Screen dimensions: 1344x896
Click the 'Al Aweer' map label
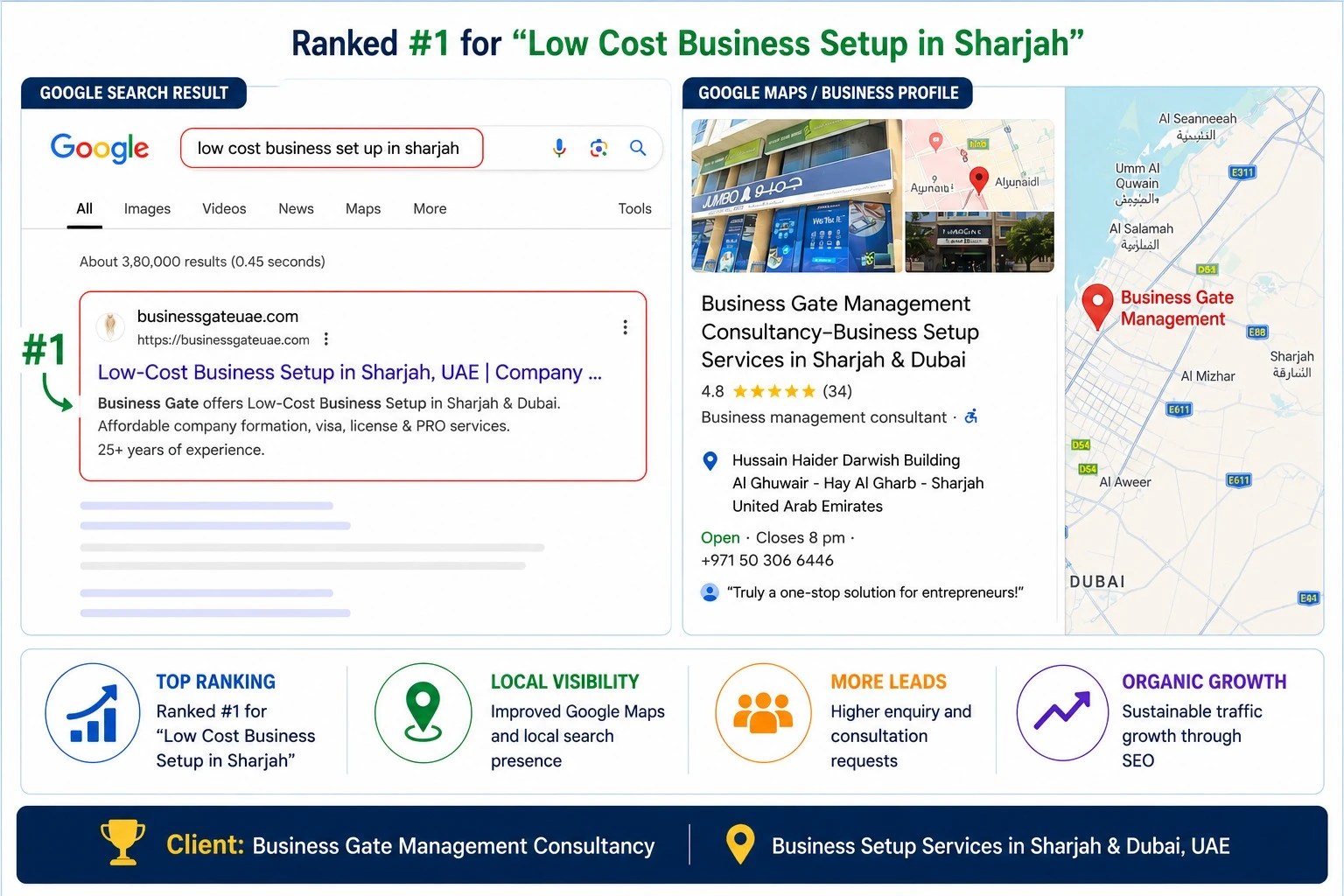click(x=1125, y=482)
